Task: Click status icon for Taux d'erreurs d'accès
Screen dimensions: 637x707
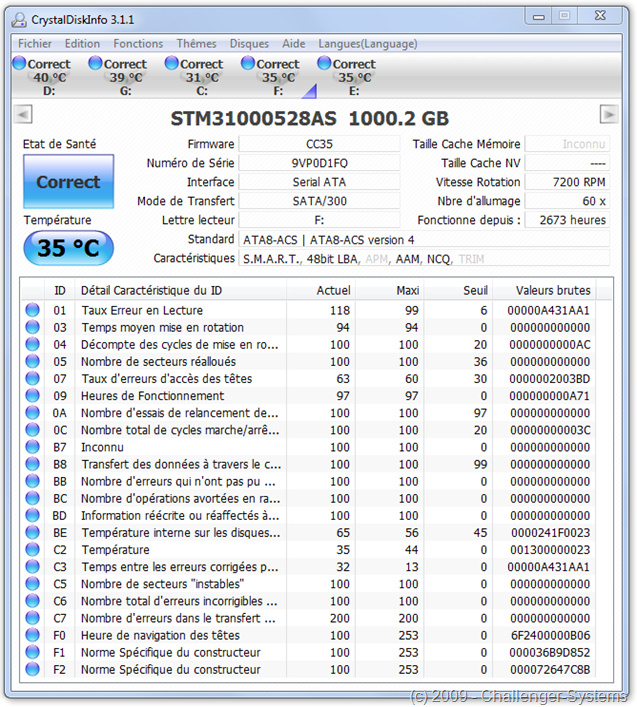Action: [32, 379]
